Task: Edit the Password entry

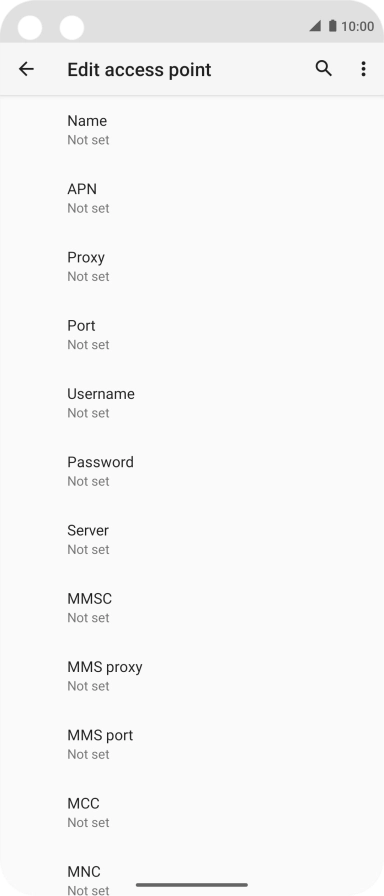Action: pos(192,471)
